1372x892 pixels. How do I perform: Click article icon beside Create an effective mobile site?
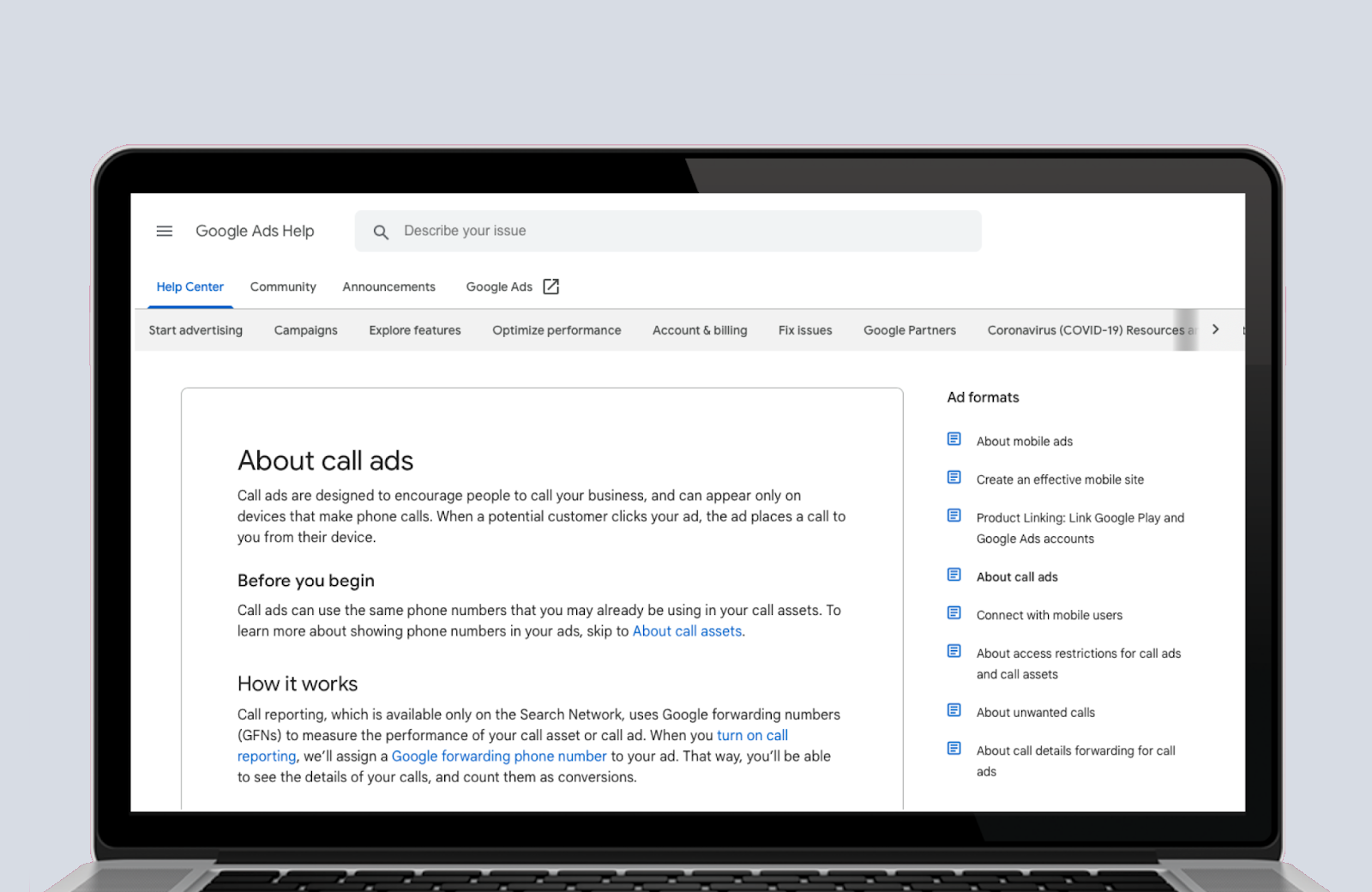[x=954, y=478]
